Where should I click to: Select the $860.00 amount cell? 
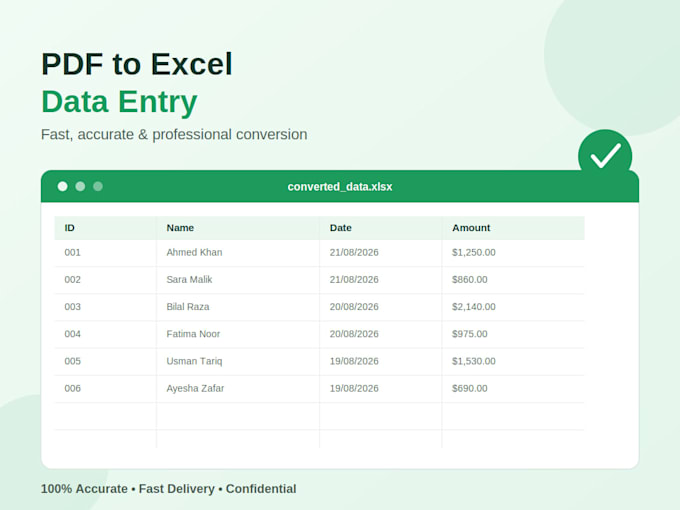(513, 280)
